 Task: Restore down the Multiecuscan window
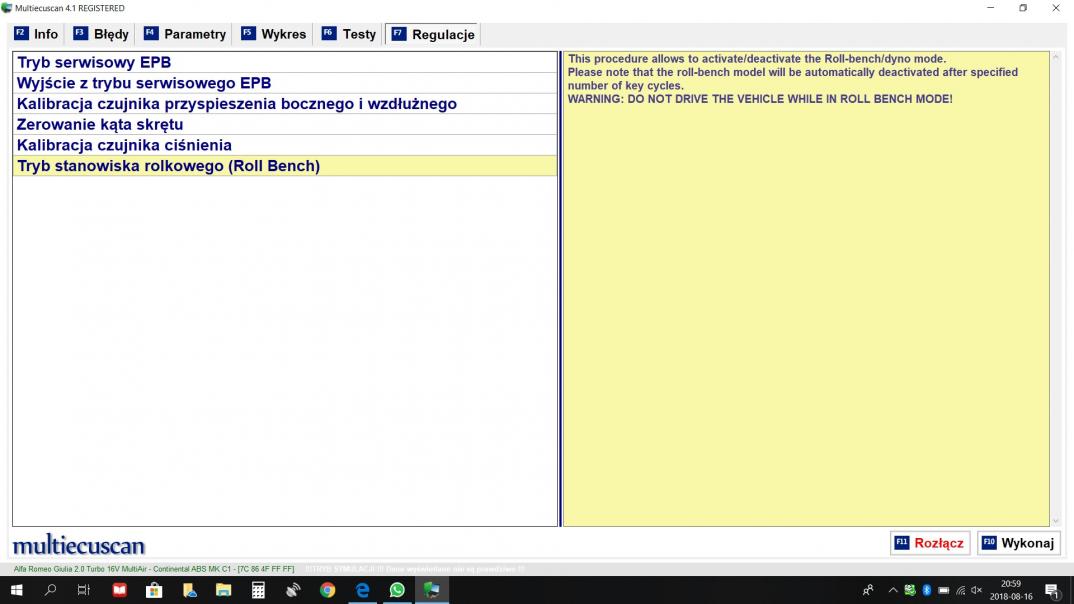click(x=1023, y=8)
